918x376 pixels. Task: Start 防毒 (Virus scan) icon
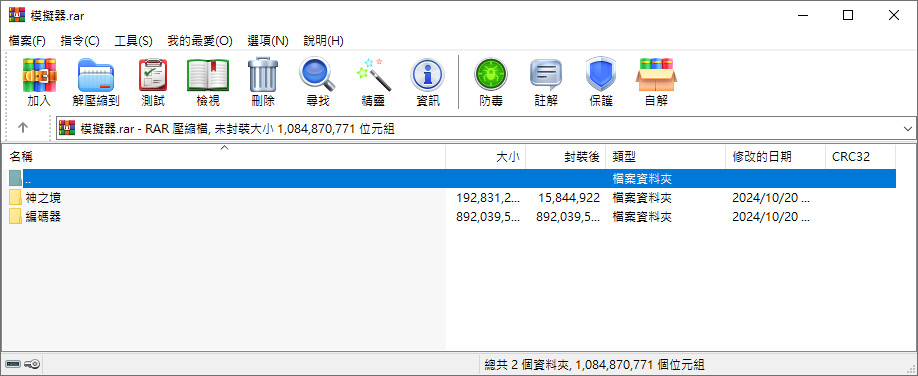click(491, 75)
